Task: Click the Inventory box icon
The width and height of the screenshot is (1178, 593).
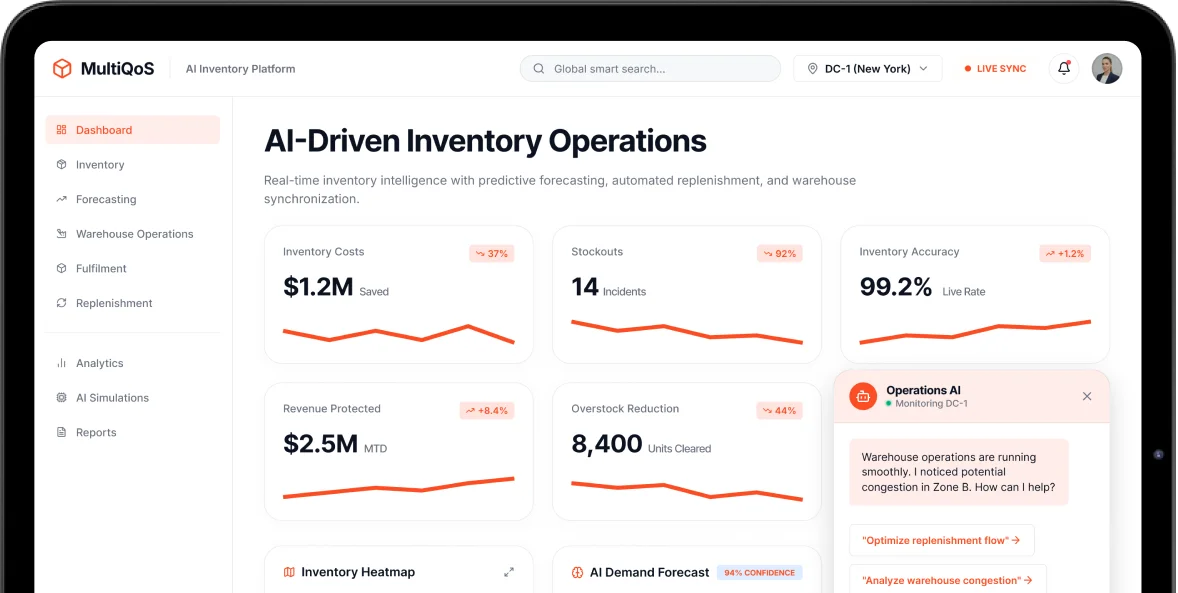Action: click(x=62, y=165)
